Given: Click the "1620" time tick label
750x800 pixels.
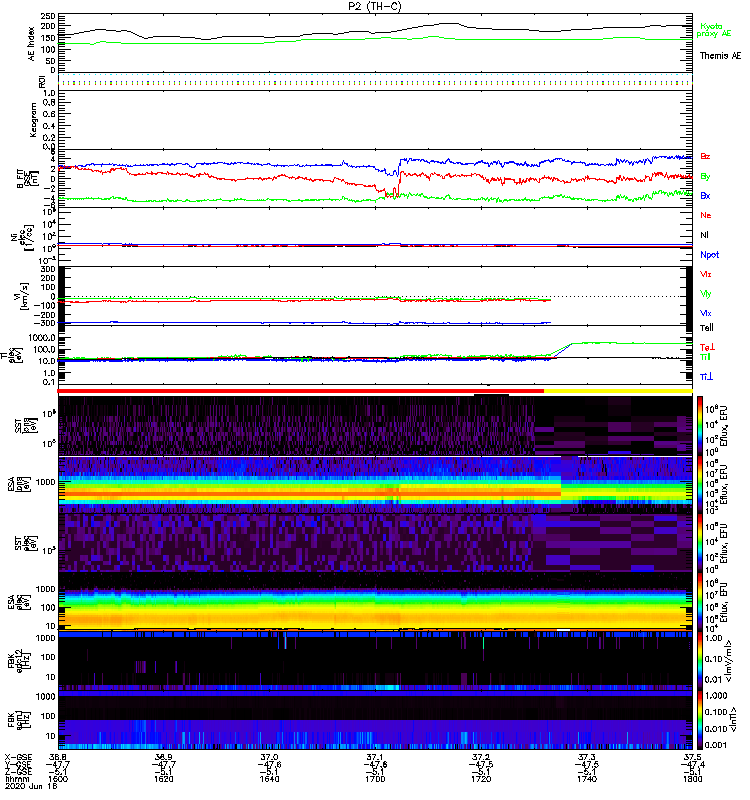Looking at the screenshot, I should coord(164,779).
